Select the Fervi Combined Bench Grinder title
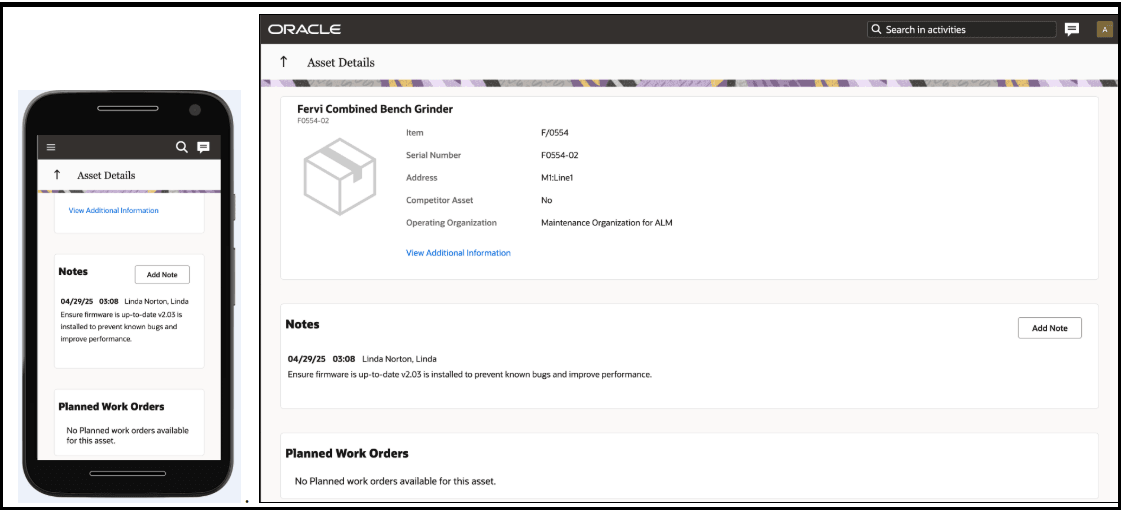 (375, 109)
